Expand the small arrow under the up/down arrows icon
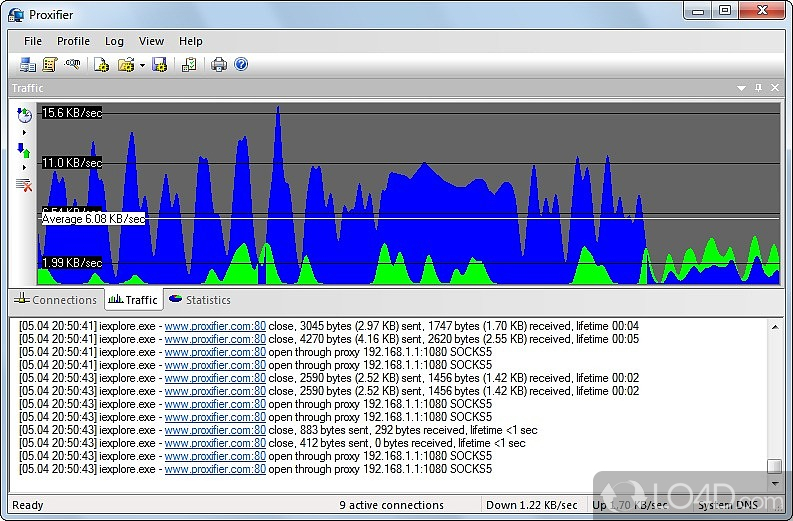793x521 pixels. [x=24, y=167]
